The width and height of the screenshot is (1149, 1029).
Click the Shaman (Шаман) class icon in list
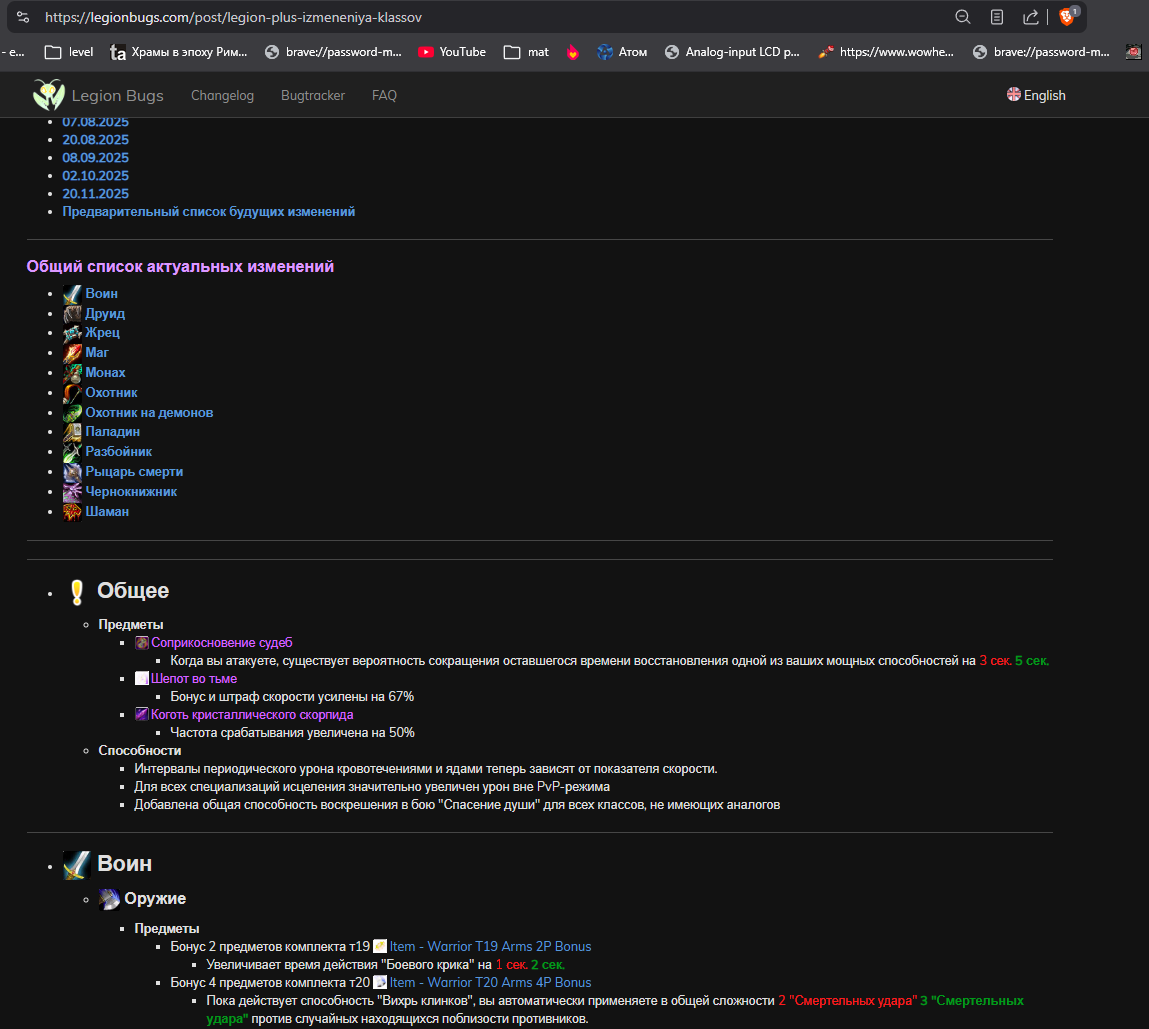pos(72,512)
